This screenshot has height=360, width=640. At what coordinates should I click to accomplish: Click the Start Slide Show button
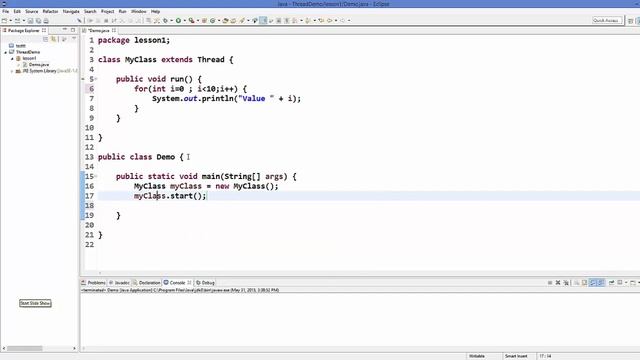pyautogui.click(x=35, y=303)
